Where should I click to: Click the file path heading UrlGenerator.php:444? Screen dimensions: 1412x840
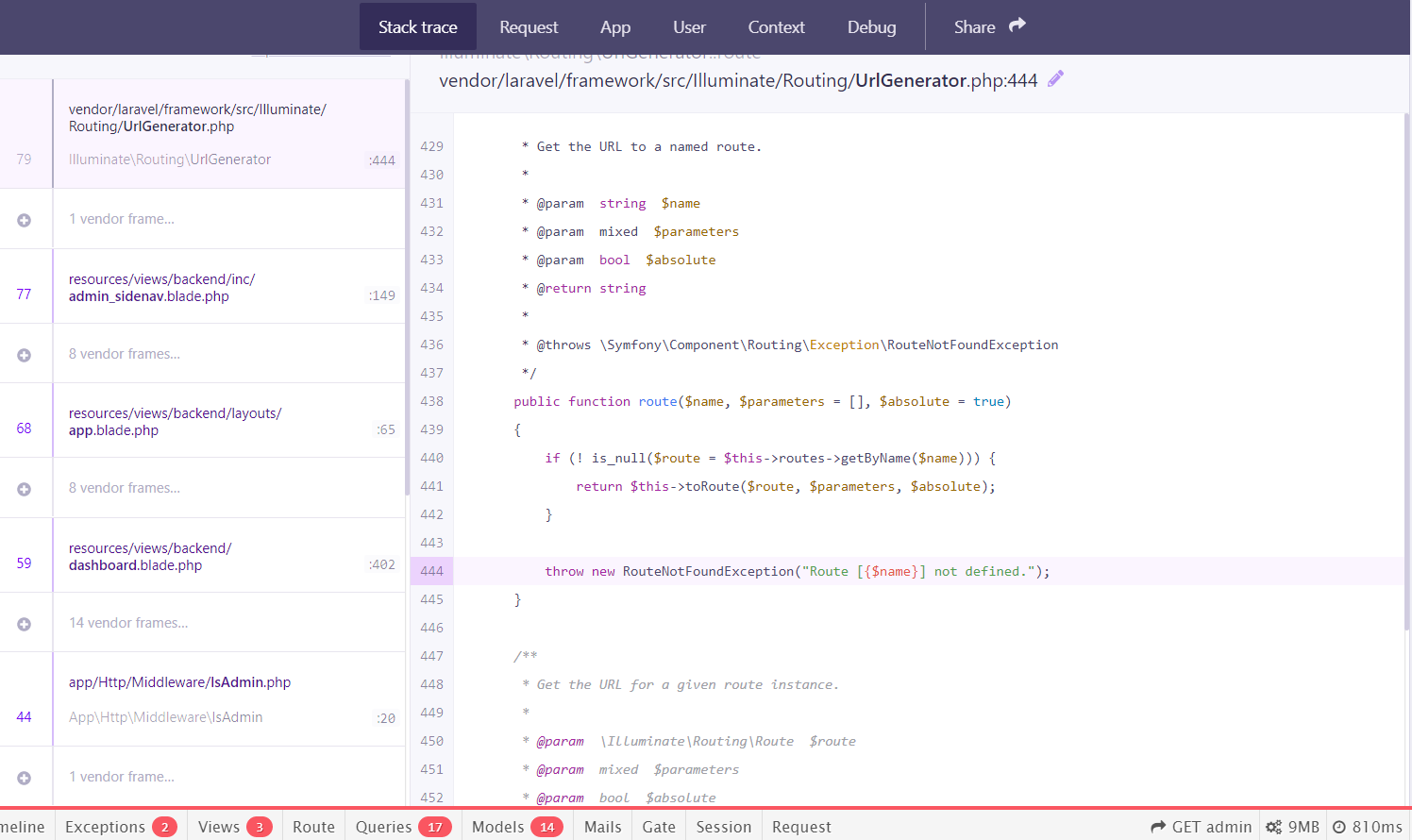[738, 80]
